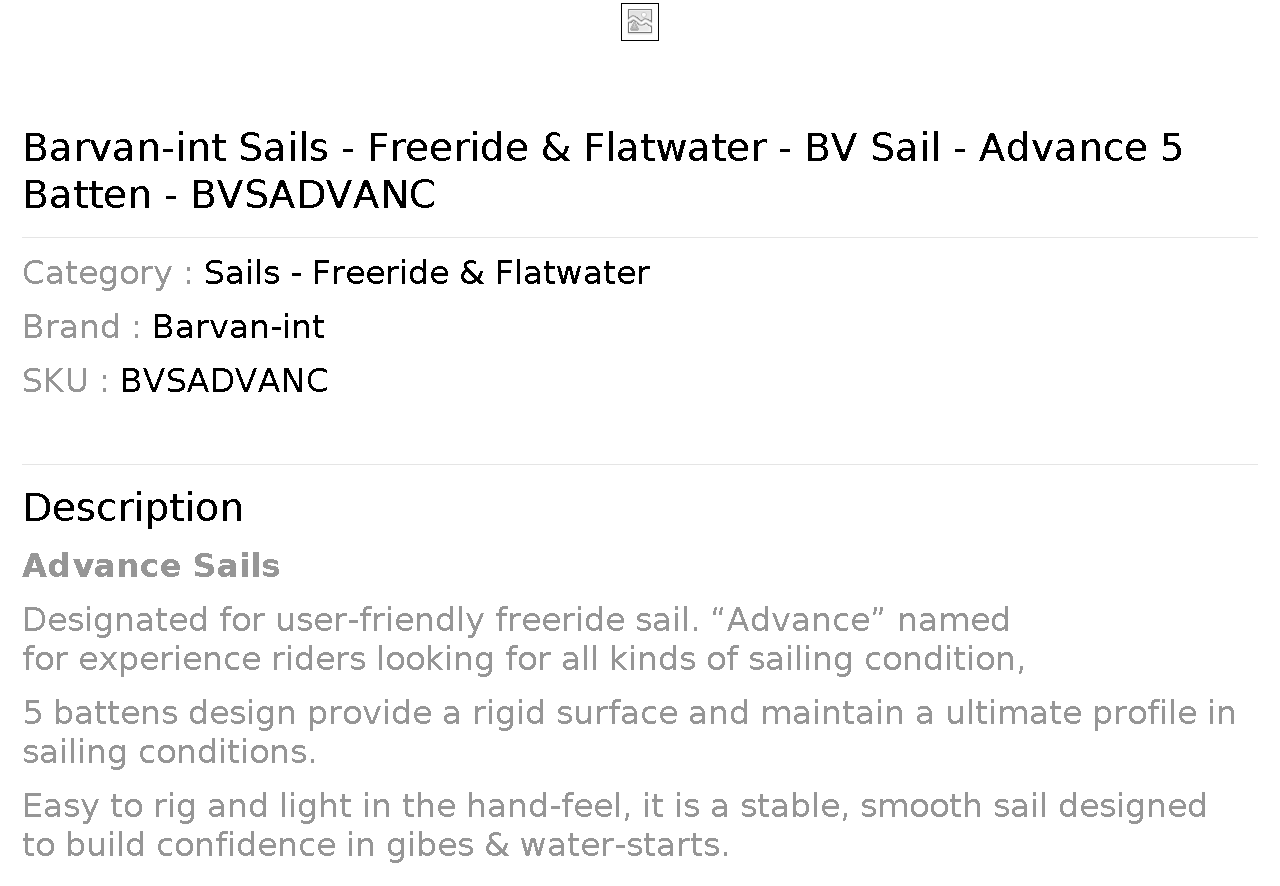This screenshot has width=1280, height=886.
Task: Select the BVSADVANC SKU value
Action: coord(224,381)
